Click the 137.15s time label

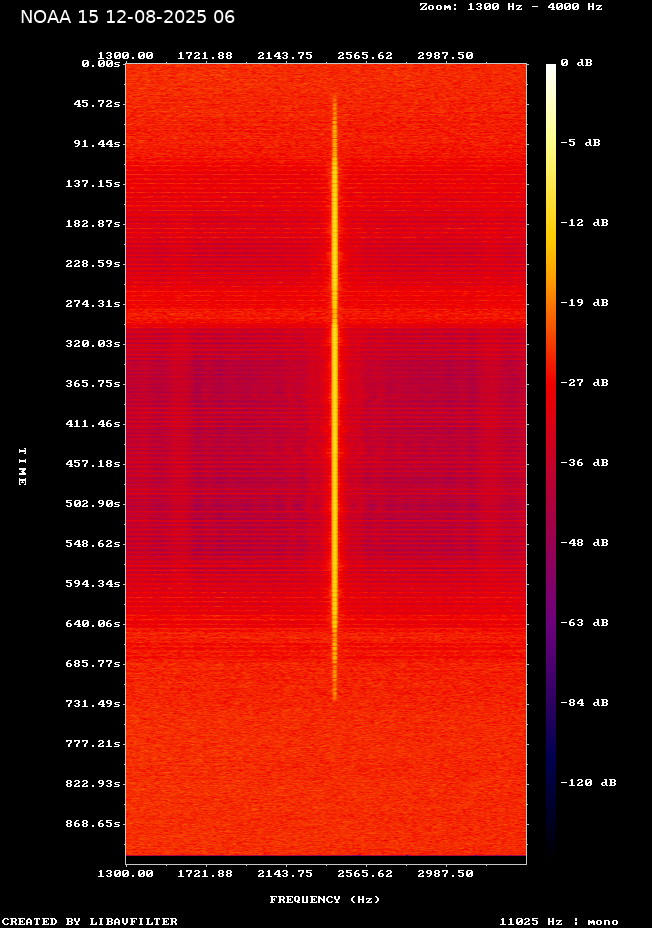pyautogui.click(x=93, y=183)
